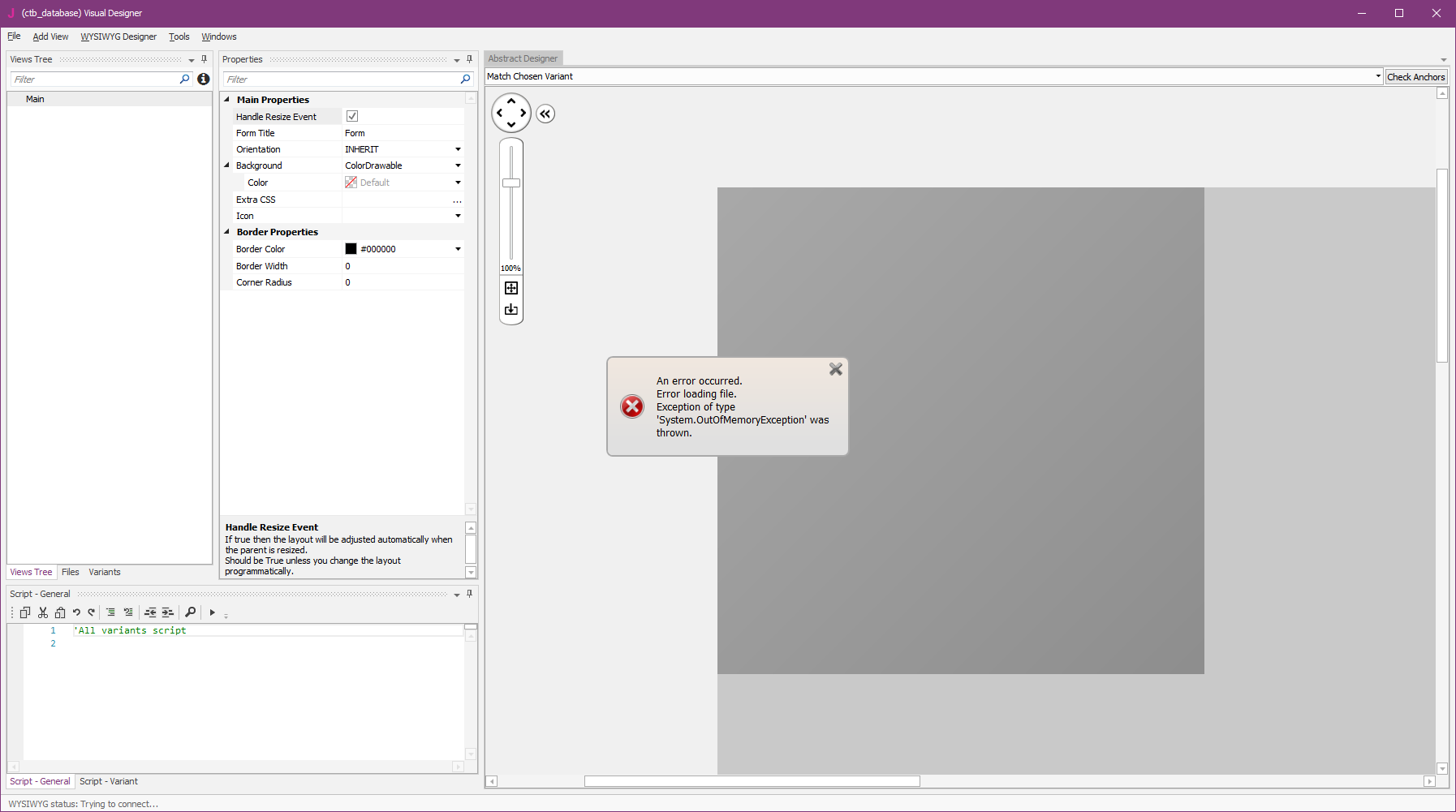Open the Match Chosen Variant dropdown
Image resolution: width=1456 pixels, height=812 pixels.
coord(1378,76)
